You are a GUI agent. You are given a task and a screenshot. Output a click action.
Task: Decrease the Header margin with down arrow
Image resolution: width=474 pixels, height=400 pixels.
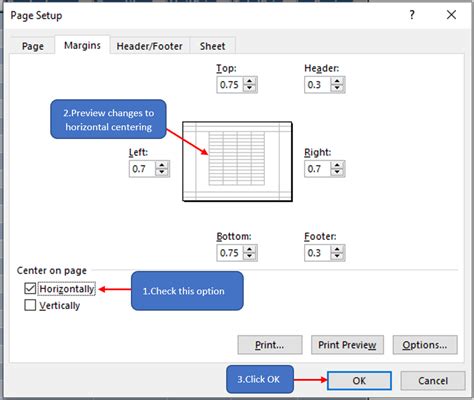(337, 88)
